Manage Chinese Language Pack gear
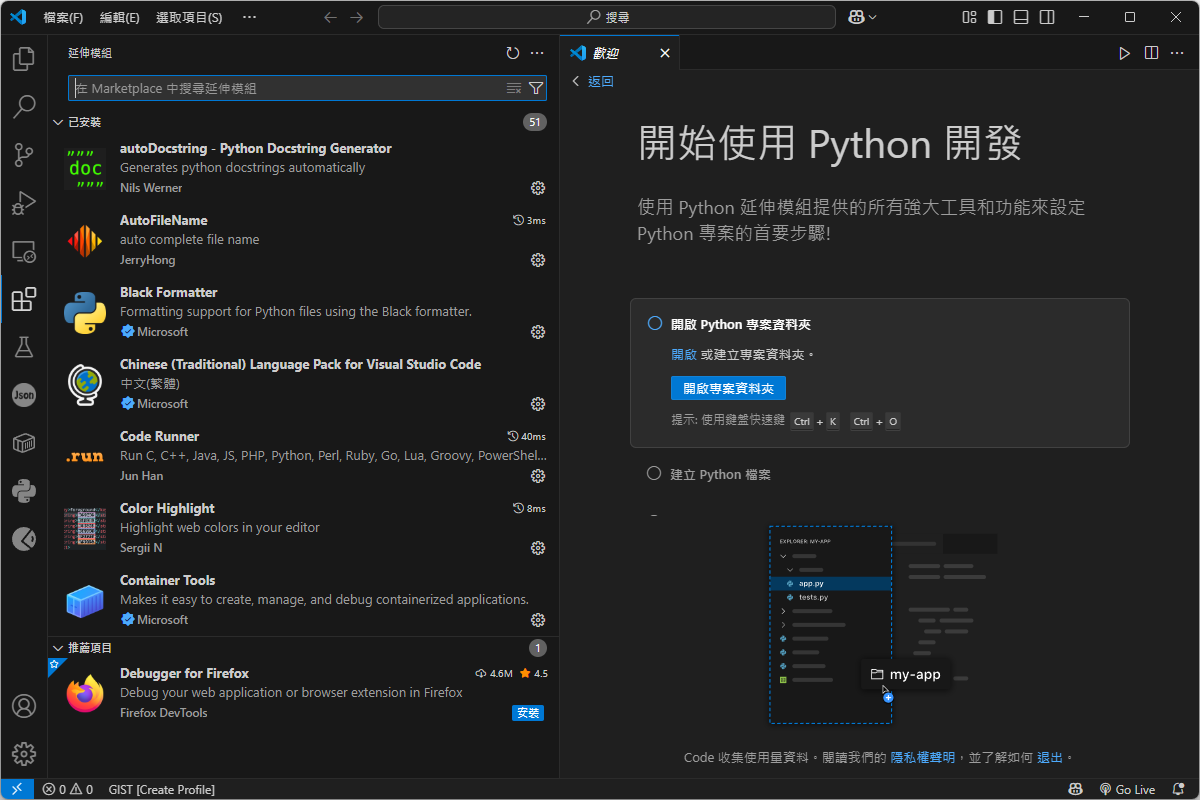The width and height of the screenshot is (1200, 800). (538, 404)
